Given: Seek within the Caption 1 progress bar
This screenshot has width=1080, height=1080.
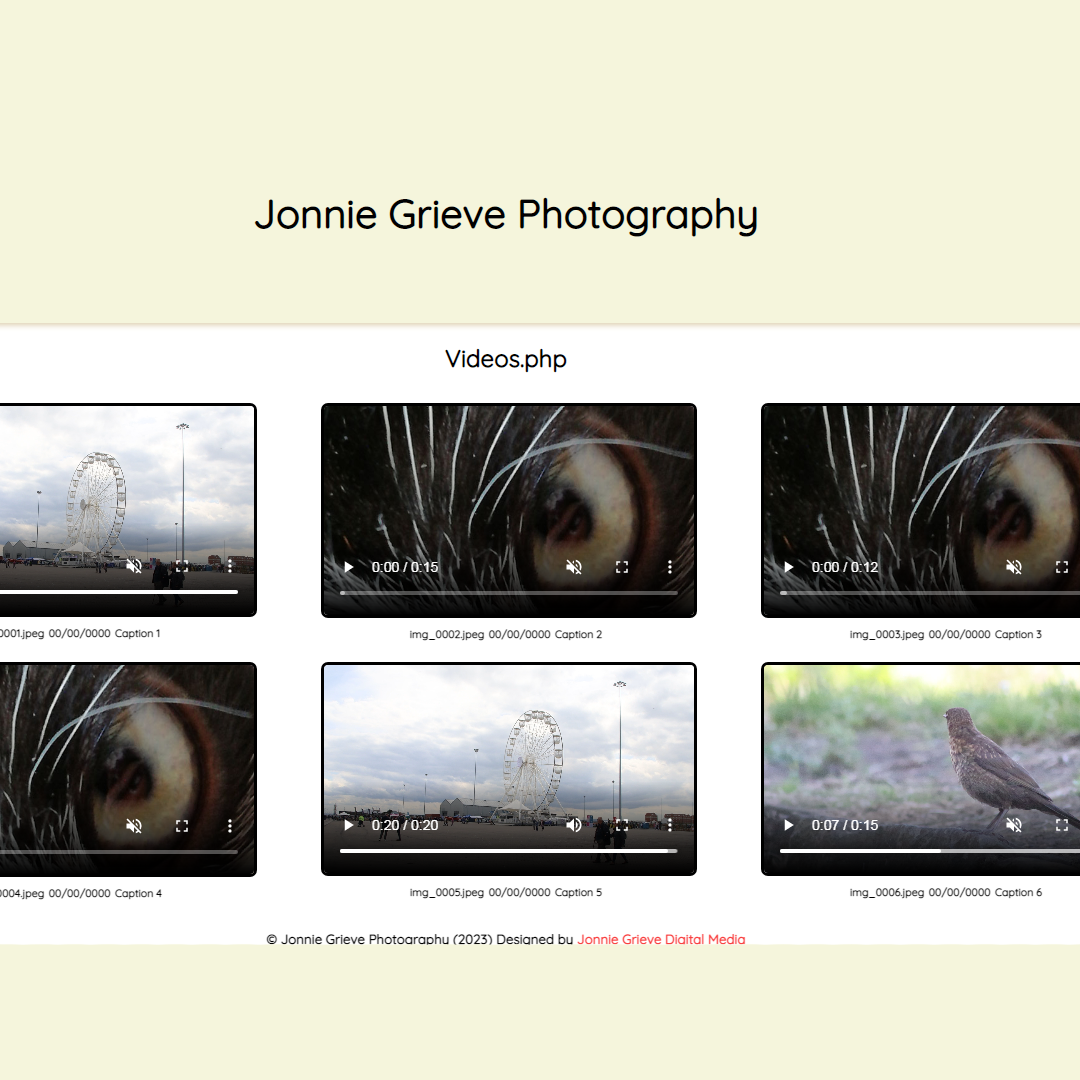Looking at the screenshot, I should click(x=118, y=592).
